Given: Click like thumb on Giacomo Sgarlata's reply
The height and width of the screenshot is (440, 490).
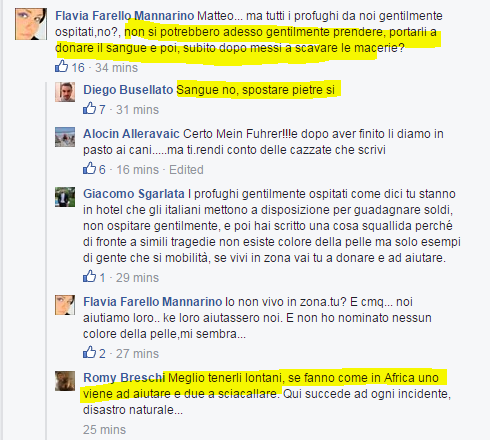Looking at the screenshot, I should coord(89,276).
